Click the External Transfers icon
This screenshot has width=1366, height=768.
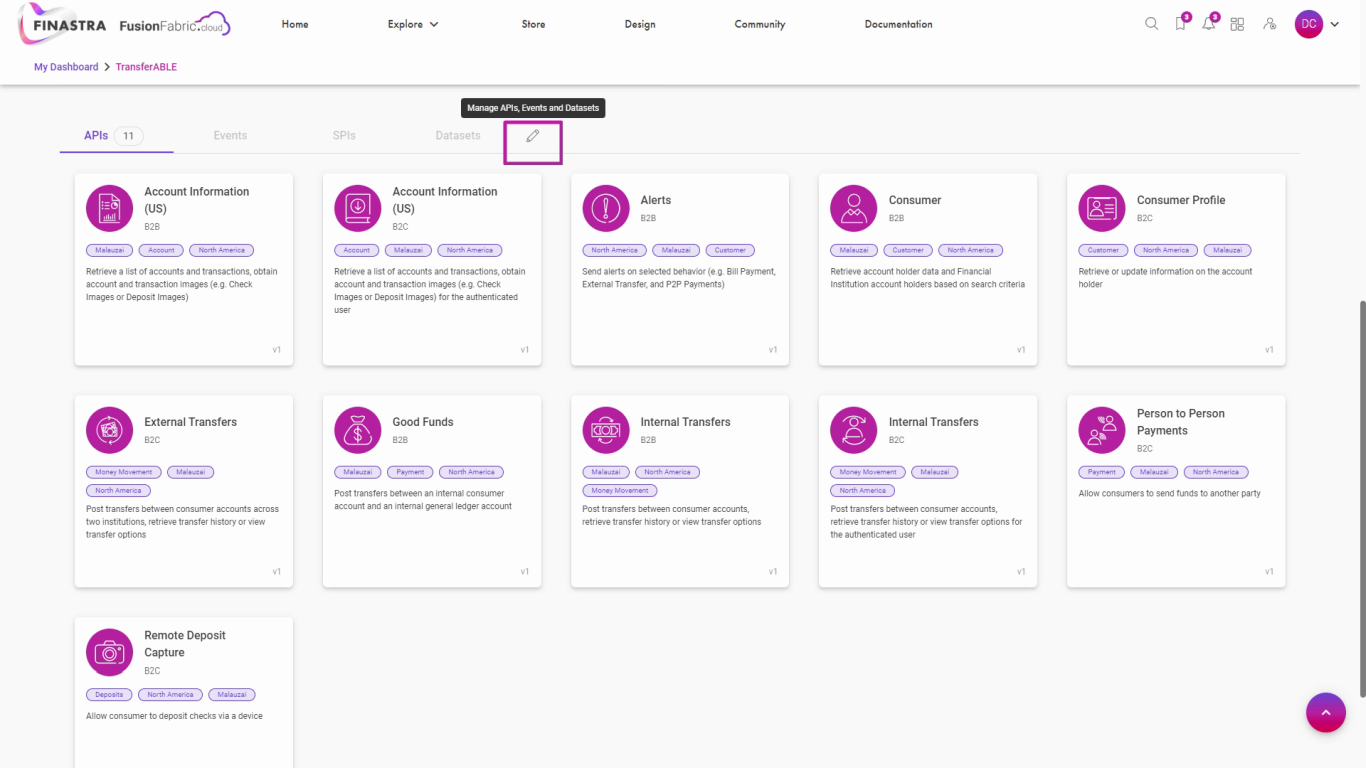[110, 430]
